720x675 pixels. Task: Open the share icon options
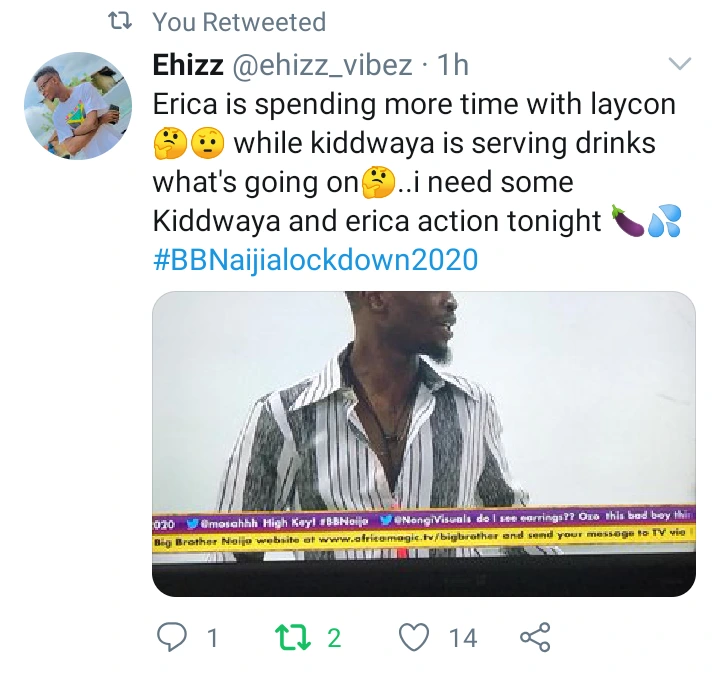point(535,637)
